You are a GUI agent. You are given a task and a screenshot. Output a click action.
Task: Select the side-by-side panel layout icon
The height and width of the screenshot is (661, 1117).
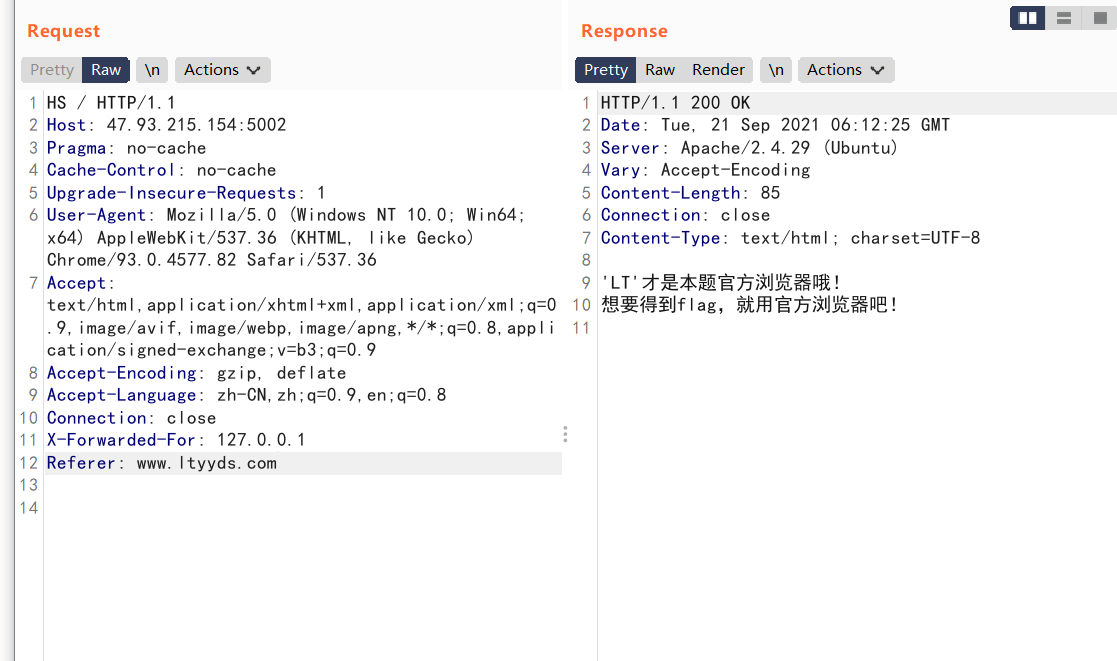pyautogui.click(x=1027, y=18)
